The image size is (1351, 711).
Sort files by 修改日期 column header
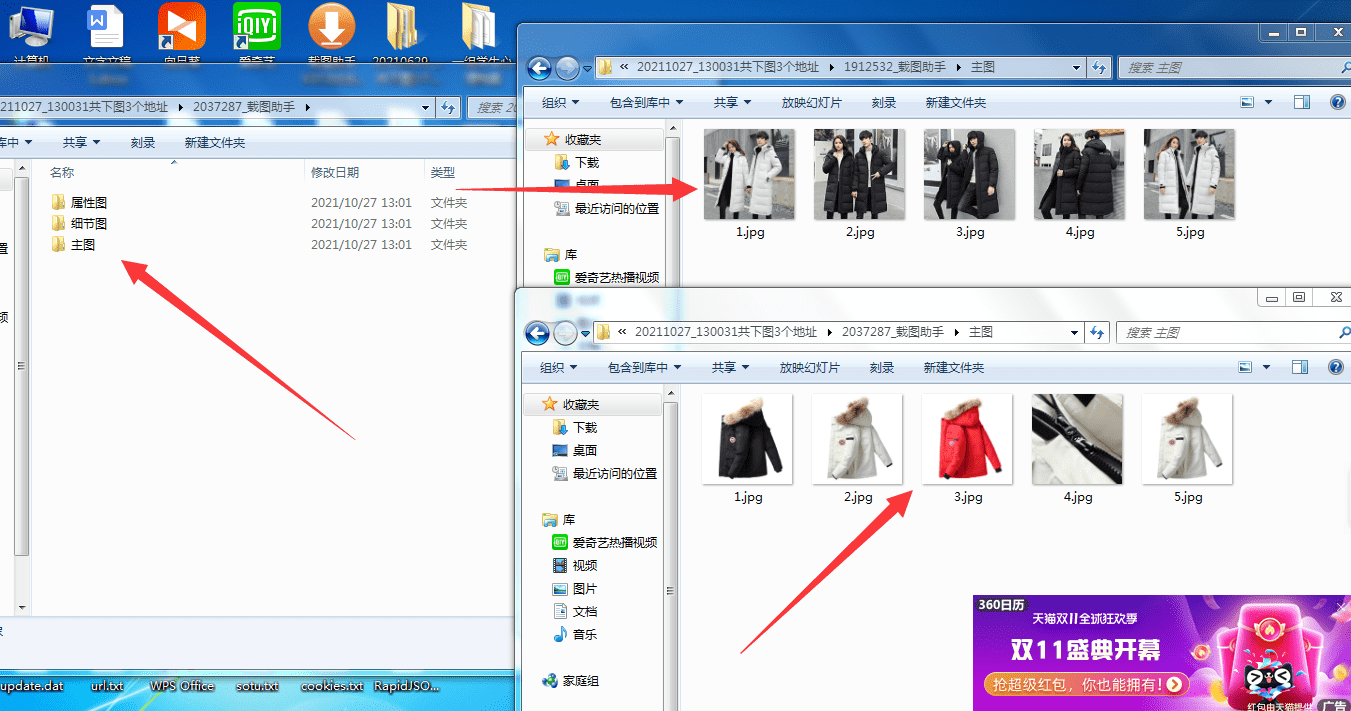[335, 173]
